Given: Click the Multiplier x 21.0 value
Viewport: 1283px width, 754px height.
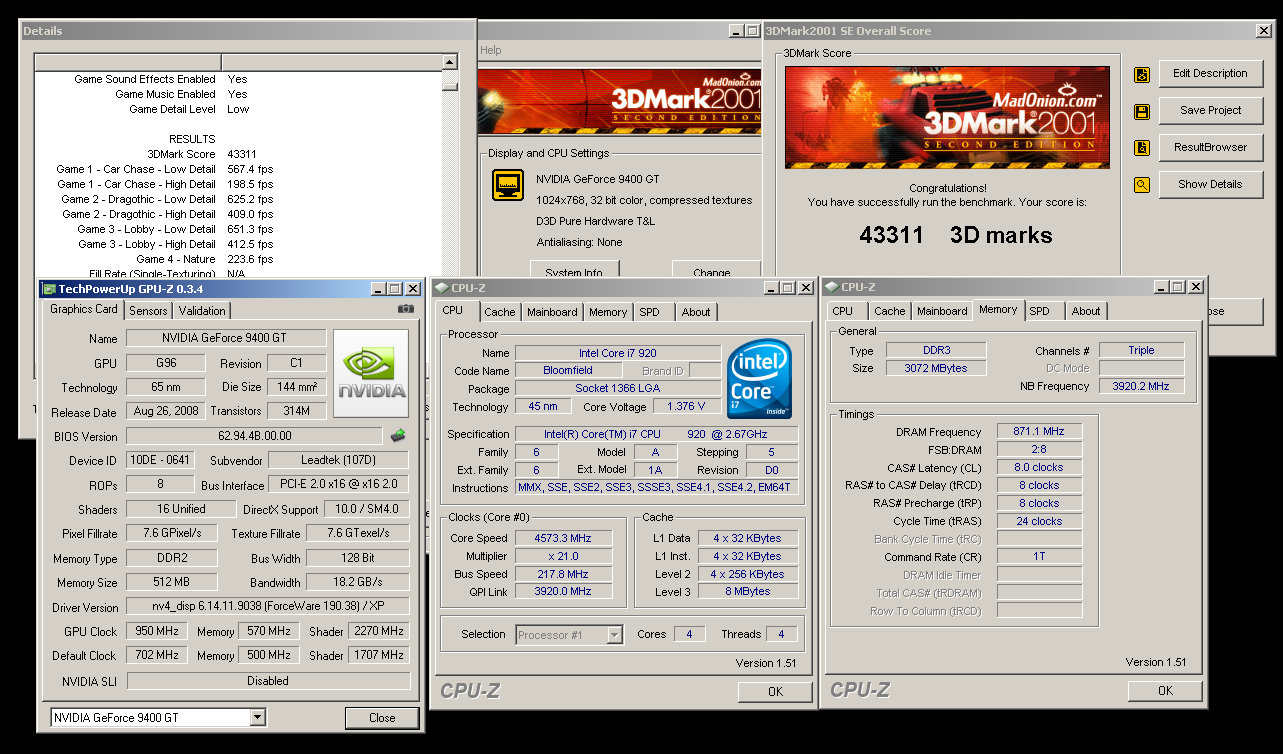Looking at the screenshot, I should coord(565,556).
